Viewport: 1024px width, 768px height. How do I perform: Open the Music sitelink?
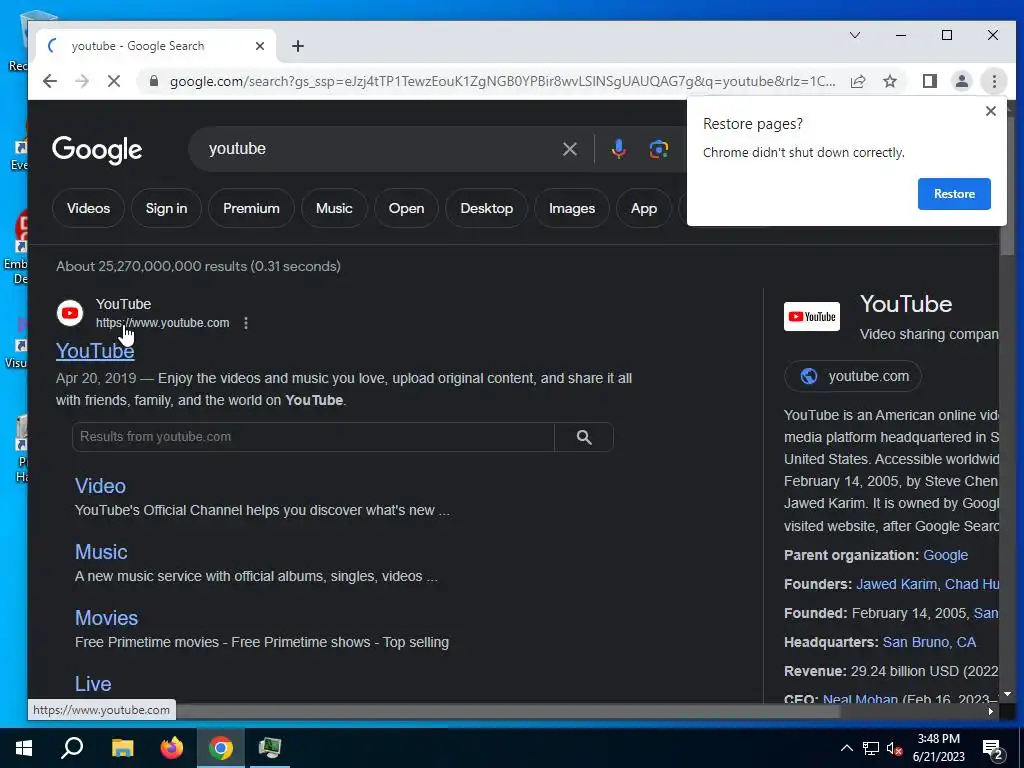pyautogui.click(x=101, y=552)
